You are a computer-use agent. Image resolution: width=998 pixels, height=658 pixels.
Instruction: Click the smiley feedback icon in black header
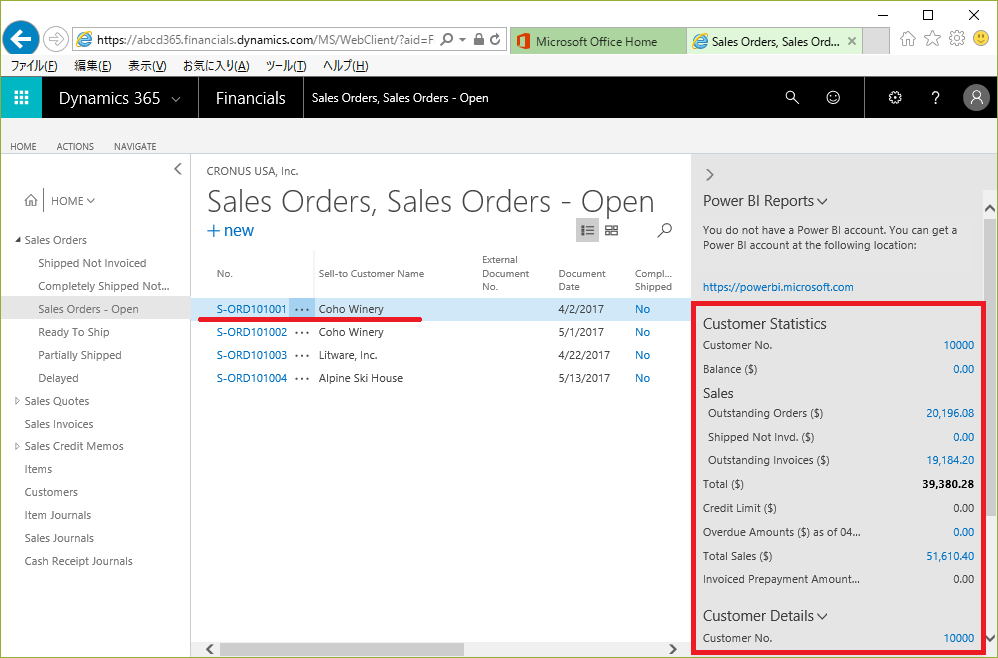tap(833, 97)
